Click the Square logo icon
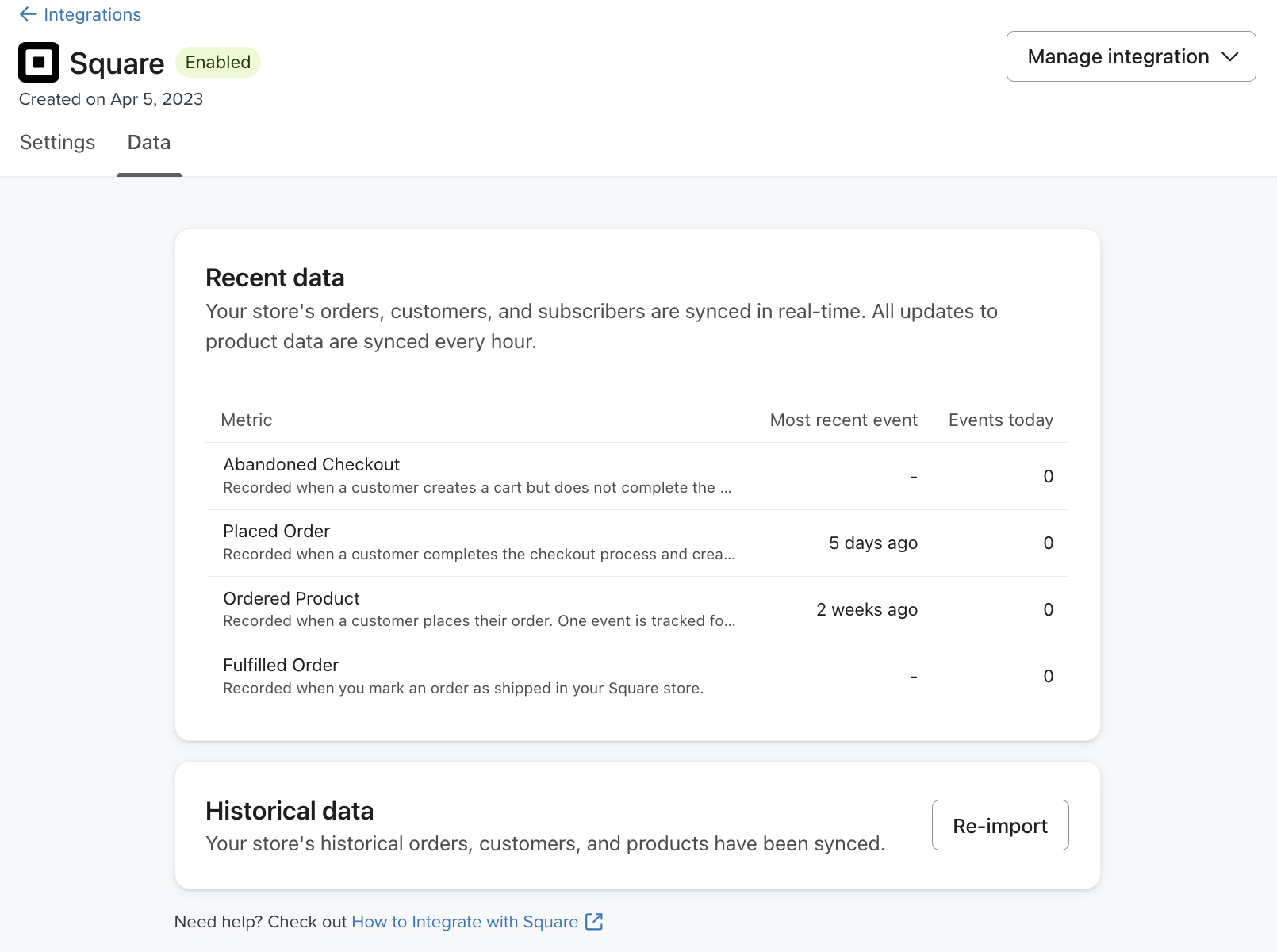The image size is (1277, 952). tap(40, 63)
